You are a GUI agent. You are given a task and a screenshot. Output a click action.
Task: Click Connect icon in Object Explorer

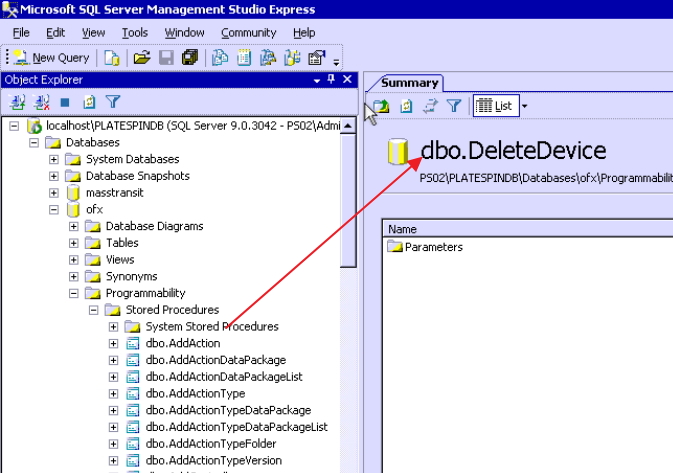[17, 102]
